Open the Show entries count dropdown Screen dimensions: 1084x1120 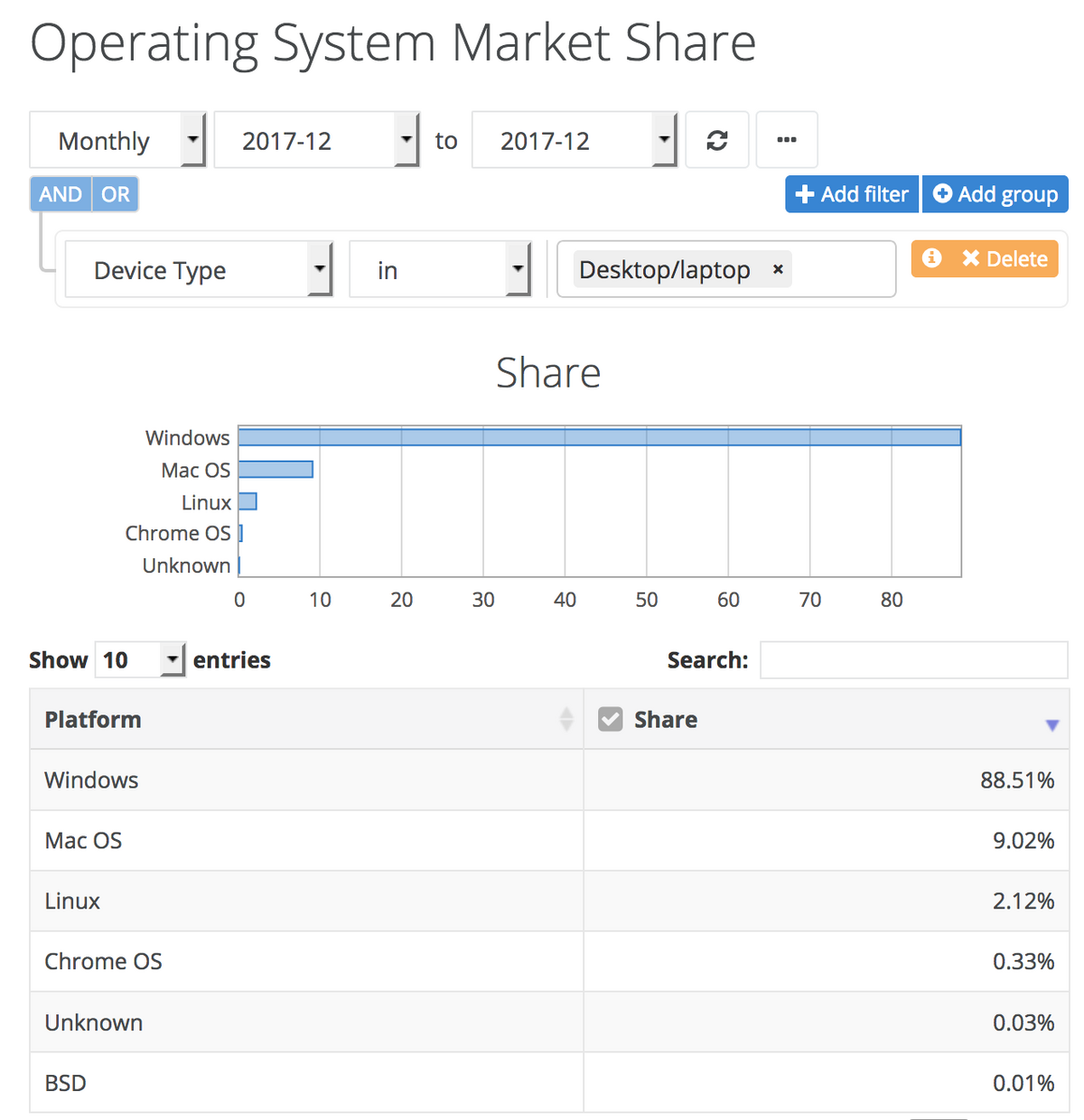140,660
